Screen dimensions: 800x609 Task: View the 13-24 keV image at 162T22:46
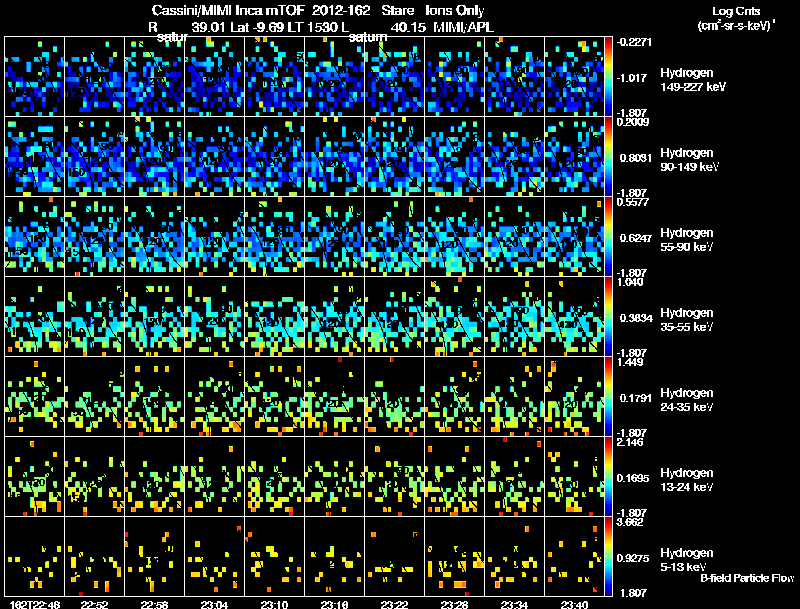click(x=34, y=476)
